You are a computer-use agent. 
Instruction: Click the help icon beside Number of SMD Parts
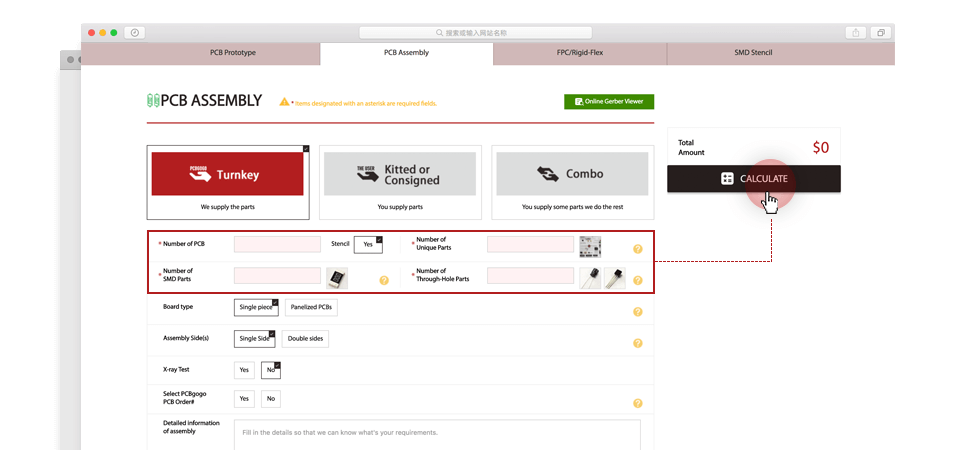(x=384, y=280)
